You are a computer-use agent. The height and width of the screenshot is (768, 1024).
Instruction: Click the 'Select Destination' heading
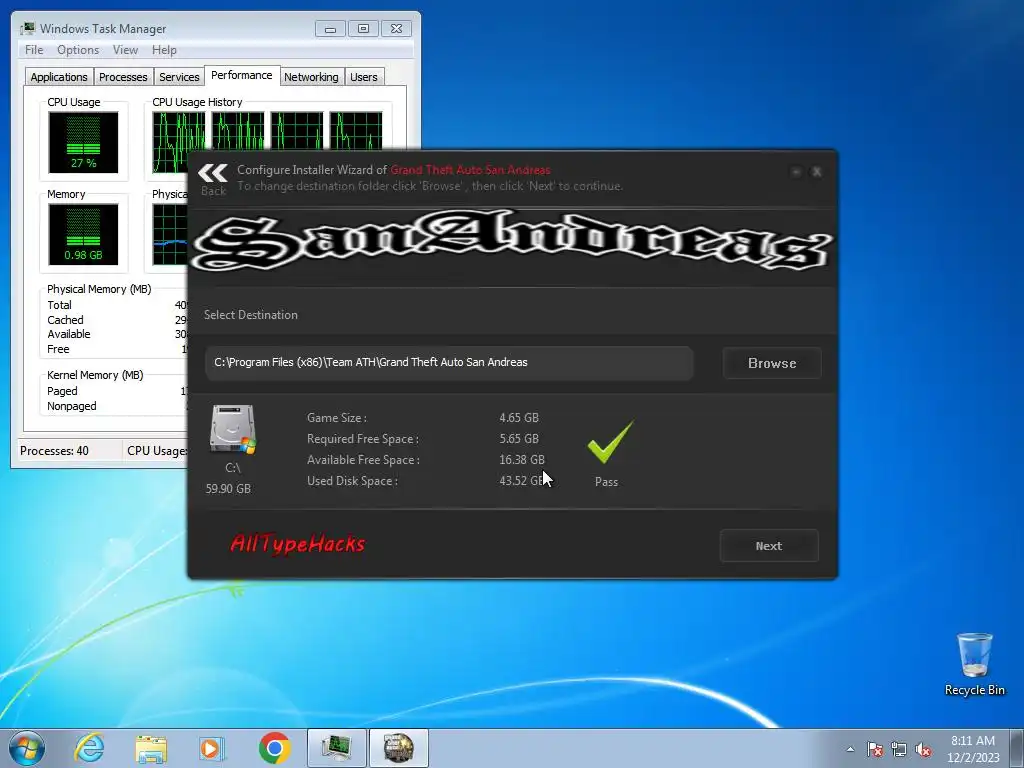point(251,315)
